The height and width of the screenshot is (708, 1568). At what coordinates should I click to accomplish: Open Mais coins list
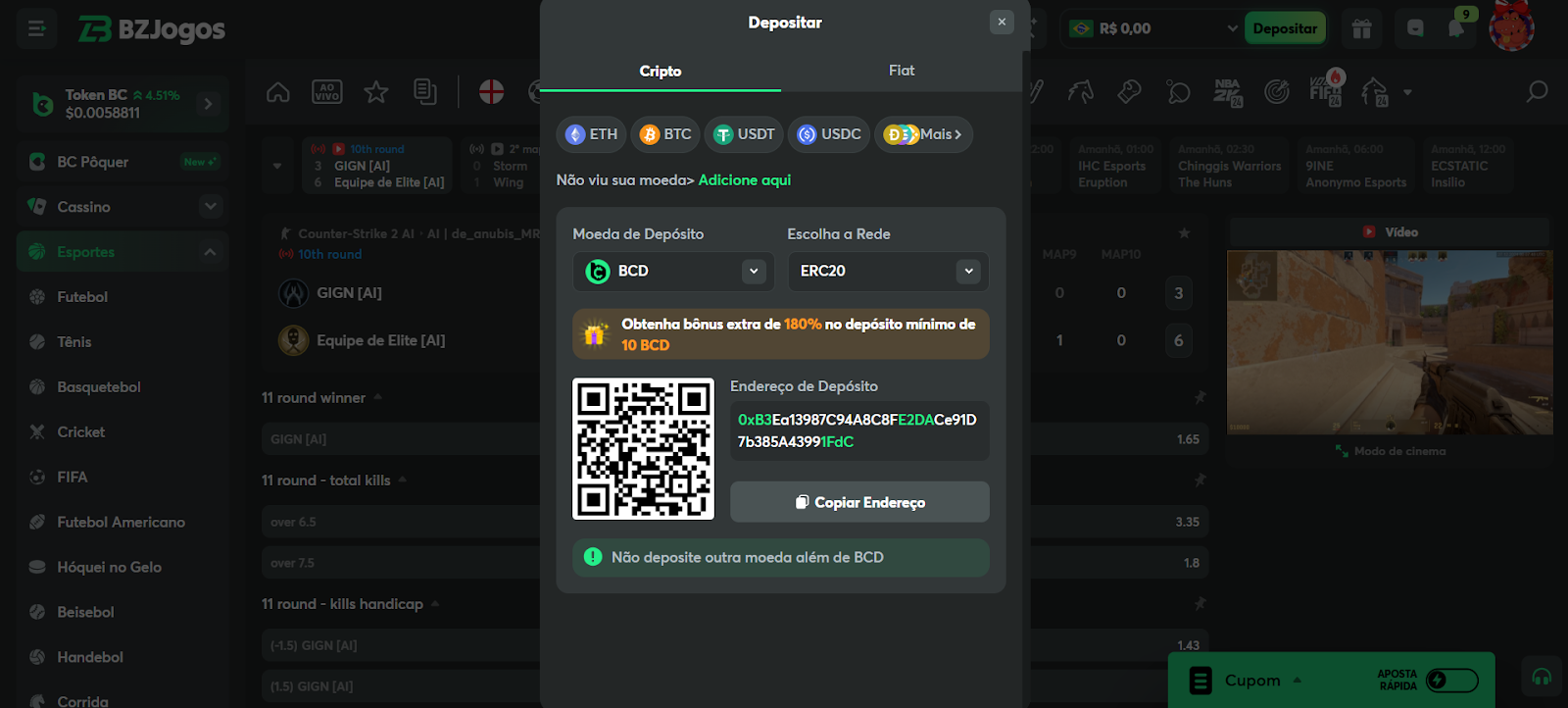click(923, 134)
